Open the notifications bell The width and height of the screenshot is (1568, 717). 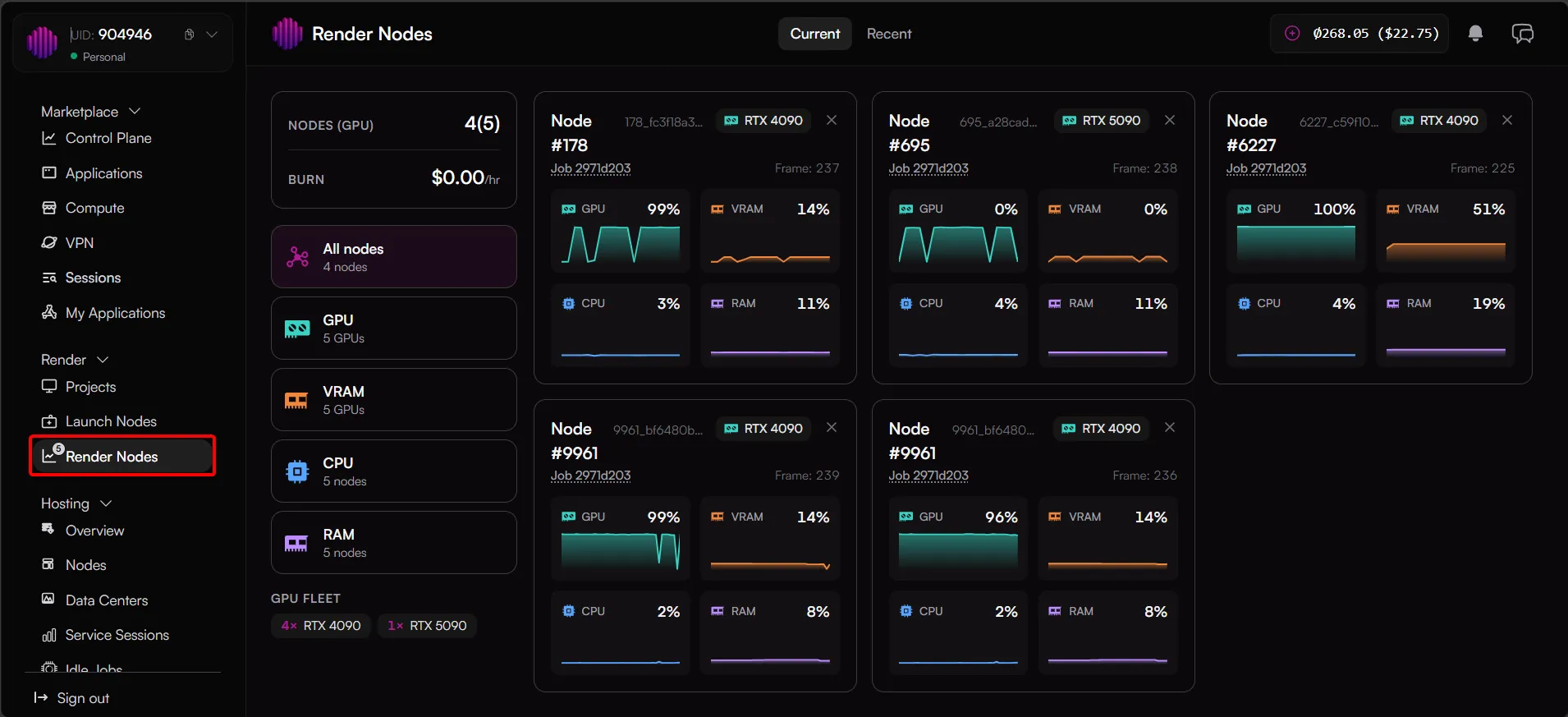[1475, 34]
